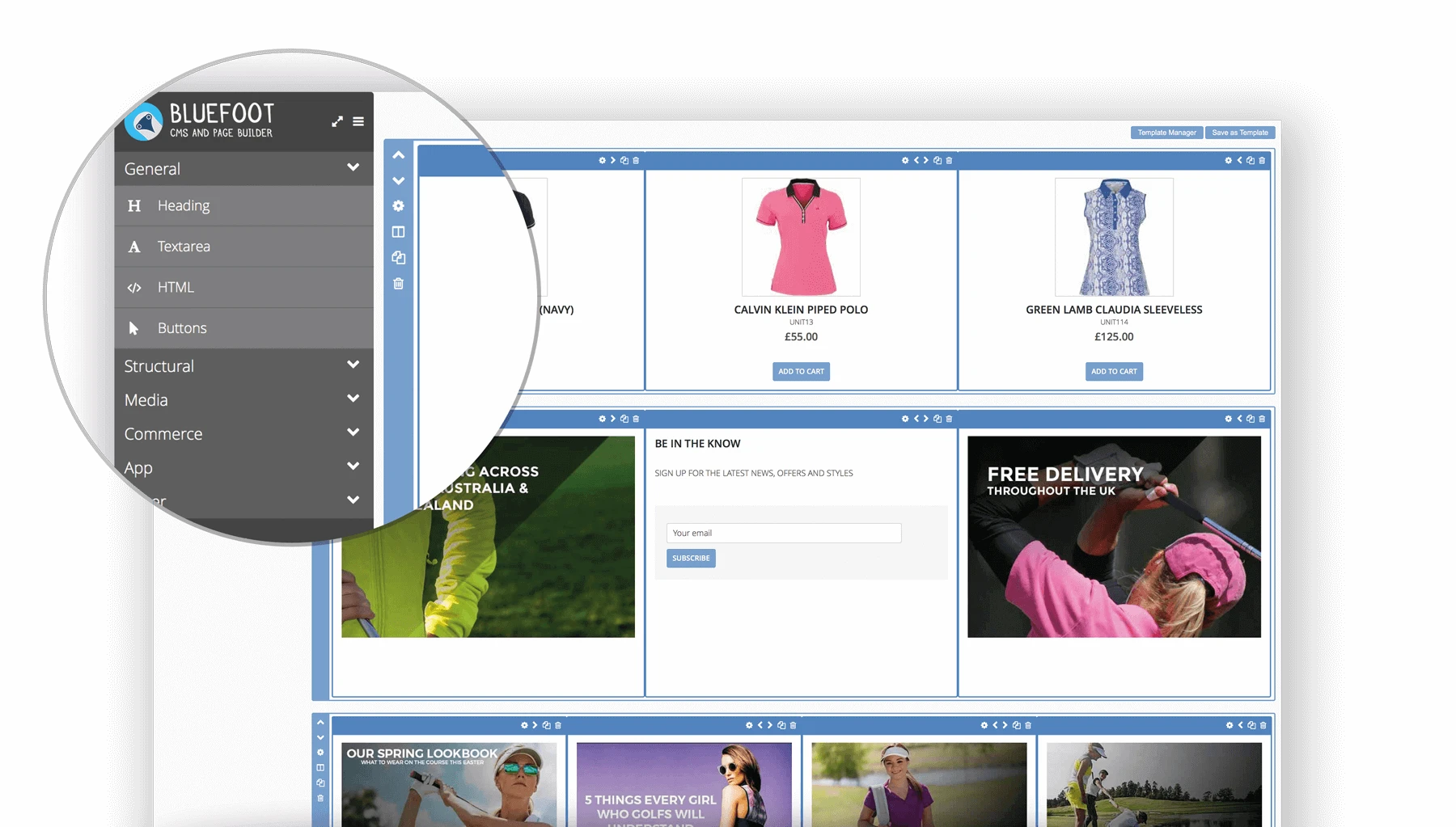This screenshot has width=1456, height=827.
Task: Click the Template Manager button
Action: 1166,132
